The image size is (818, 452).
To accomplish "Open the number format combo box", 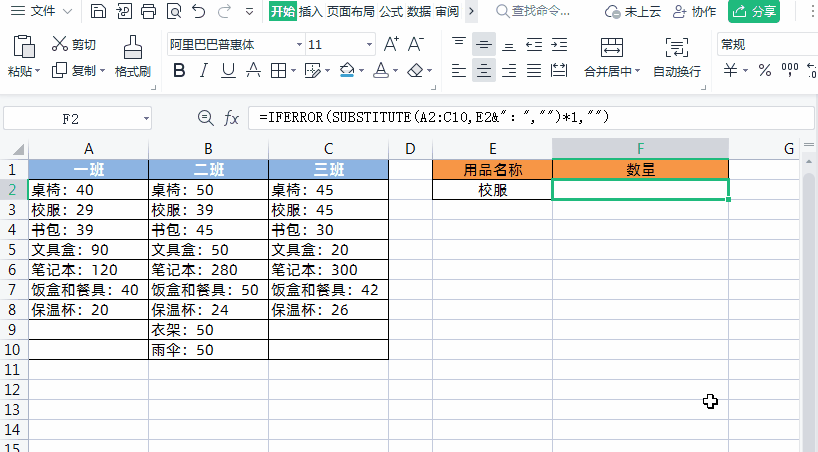I will click(x=767, y=45).
